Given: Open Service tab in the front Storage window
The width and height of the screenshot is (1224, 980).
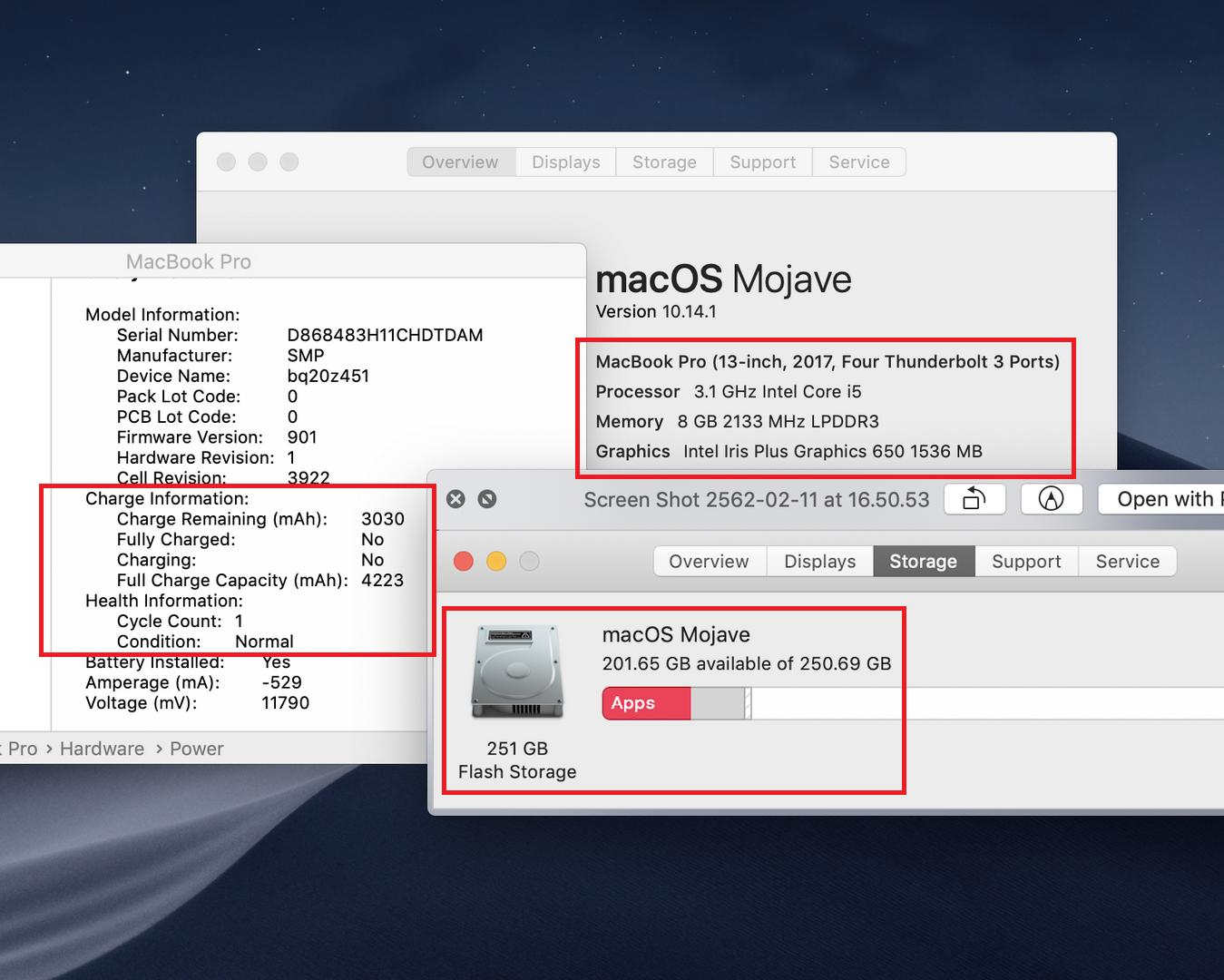Looking at the screenshot, I should coord(1128,562).
